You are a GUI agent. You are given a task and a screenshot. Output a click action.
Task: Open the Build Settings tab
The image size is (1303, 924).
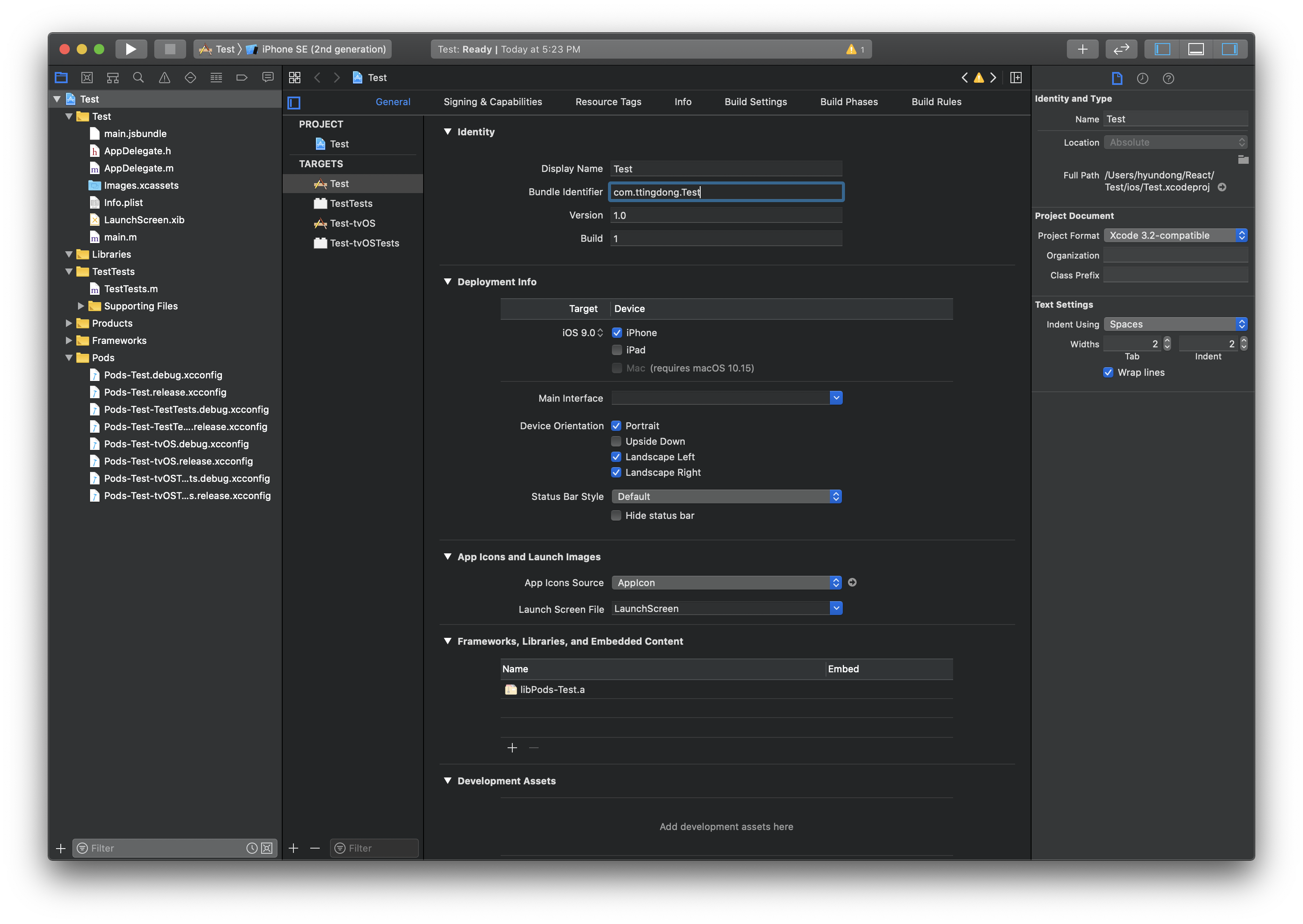(755, 102)
